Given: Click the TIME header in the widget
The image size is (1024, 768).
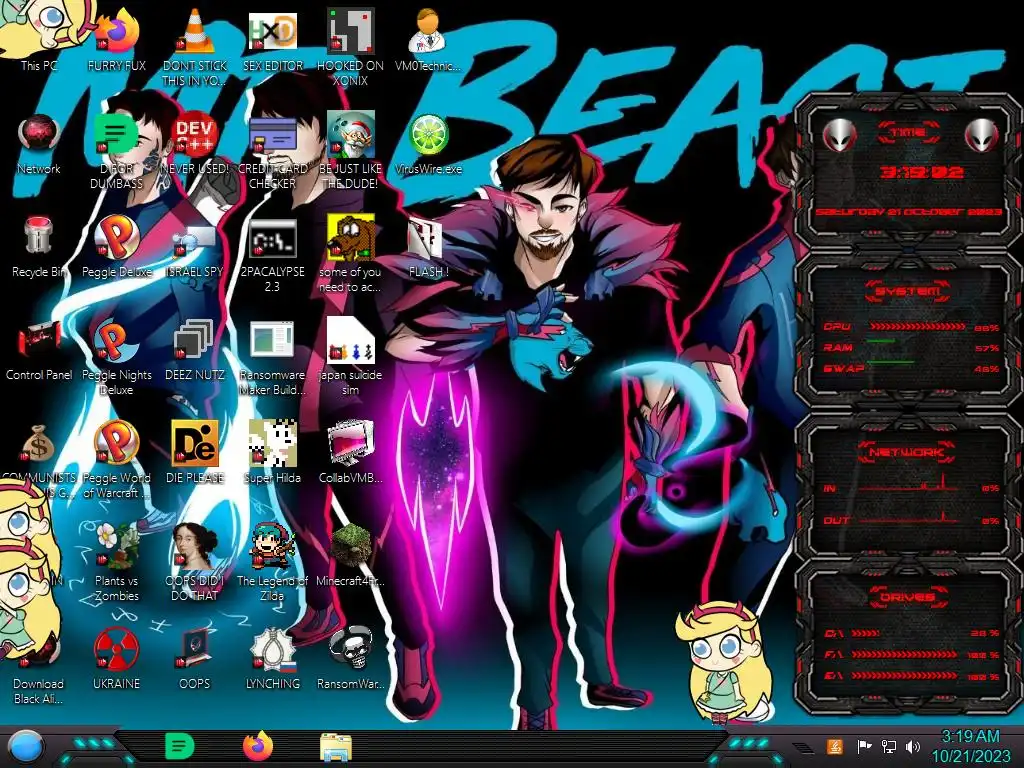Looking at the screenshot, I should (x=908, y=133).
